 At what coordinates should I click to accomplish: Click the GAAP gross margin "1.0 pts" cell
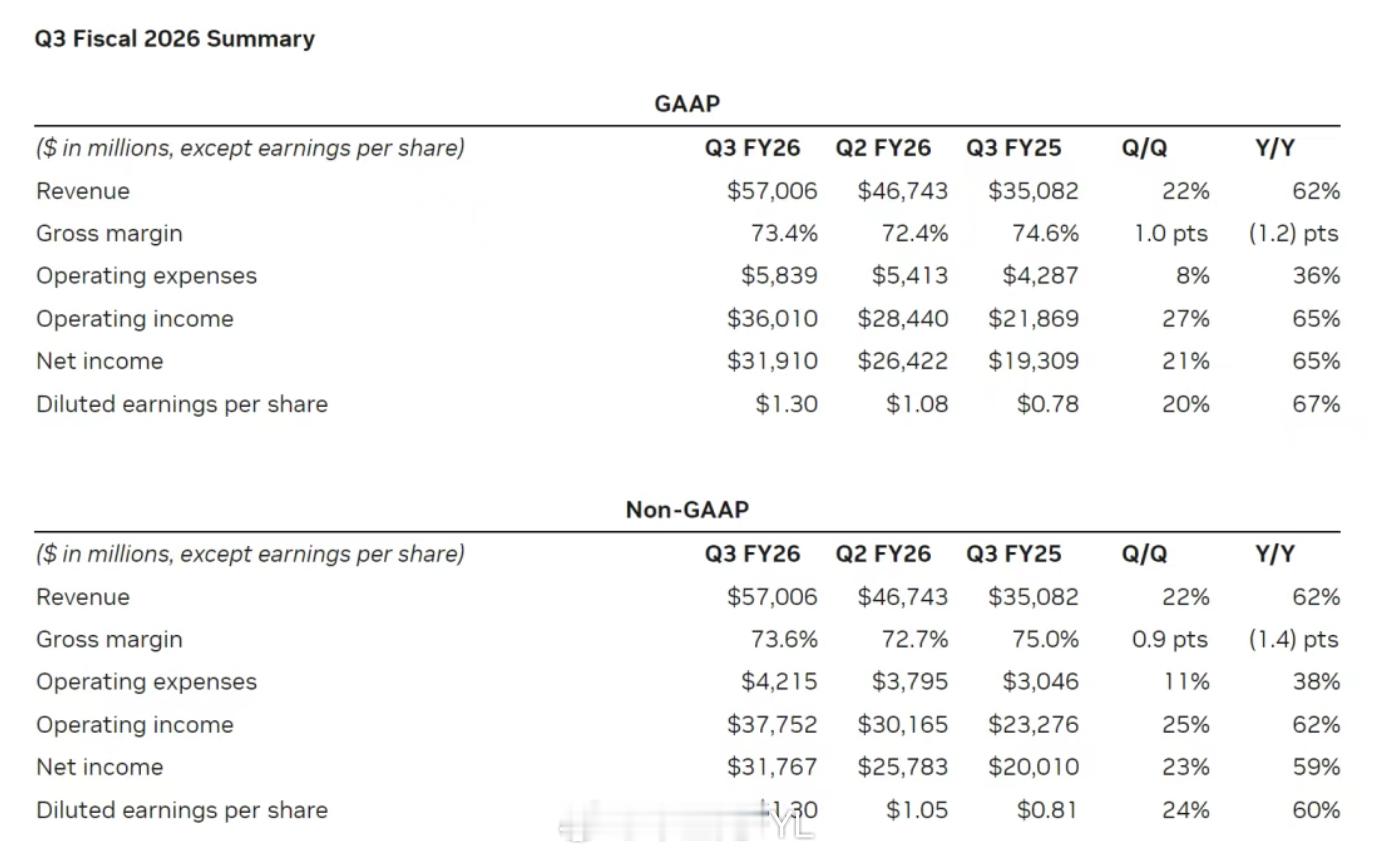(1170, 234)
